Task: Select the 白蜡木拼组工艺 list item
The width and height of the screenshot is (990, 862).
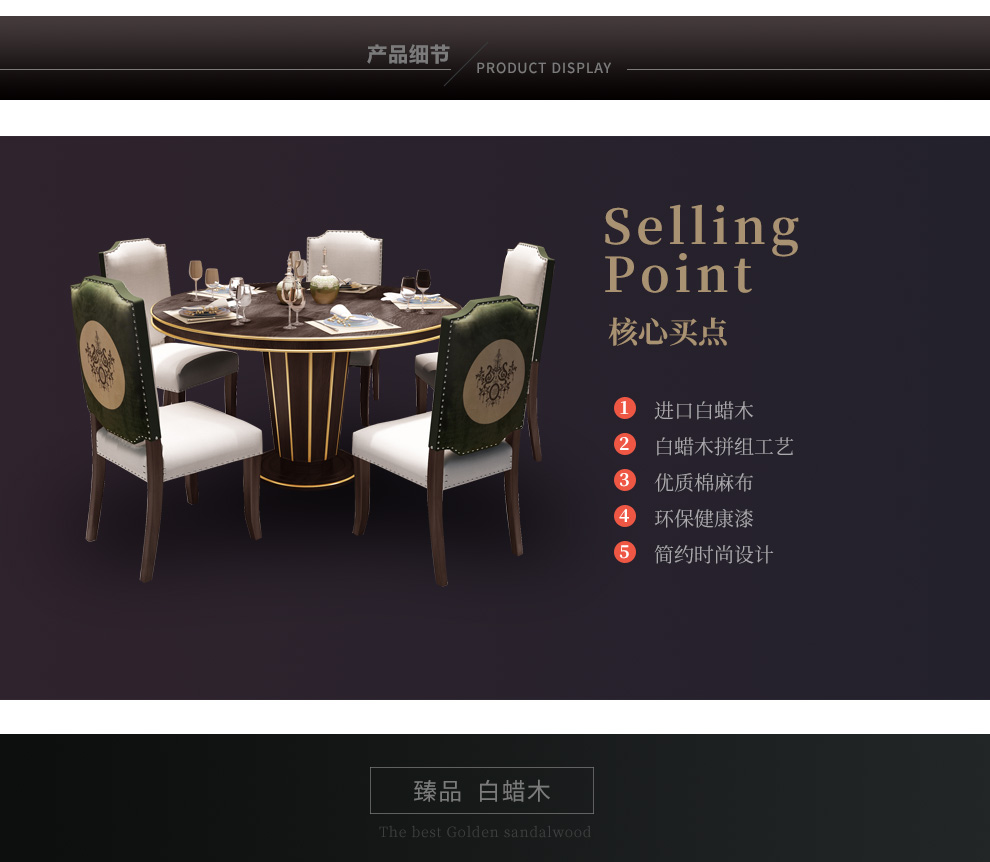Action: pyautogui.click(x=724, y=446)
